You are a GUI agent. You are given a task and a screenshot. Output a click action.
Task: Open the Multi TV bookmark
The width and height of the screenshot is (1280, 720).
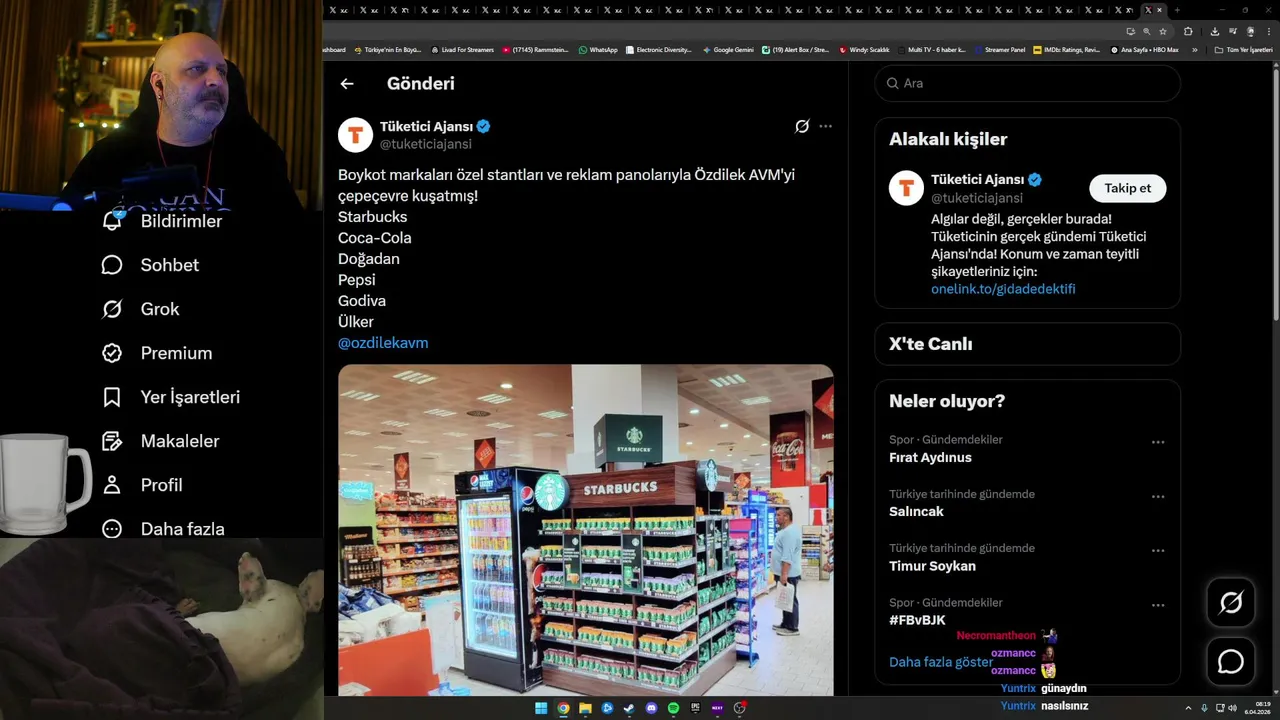[x=930, y=49]
